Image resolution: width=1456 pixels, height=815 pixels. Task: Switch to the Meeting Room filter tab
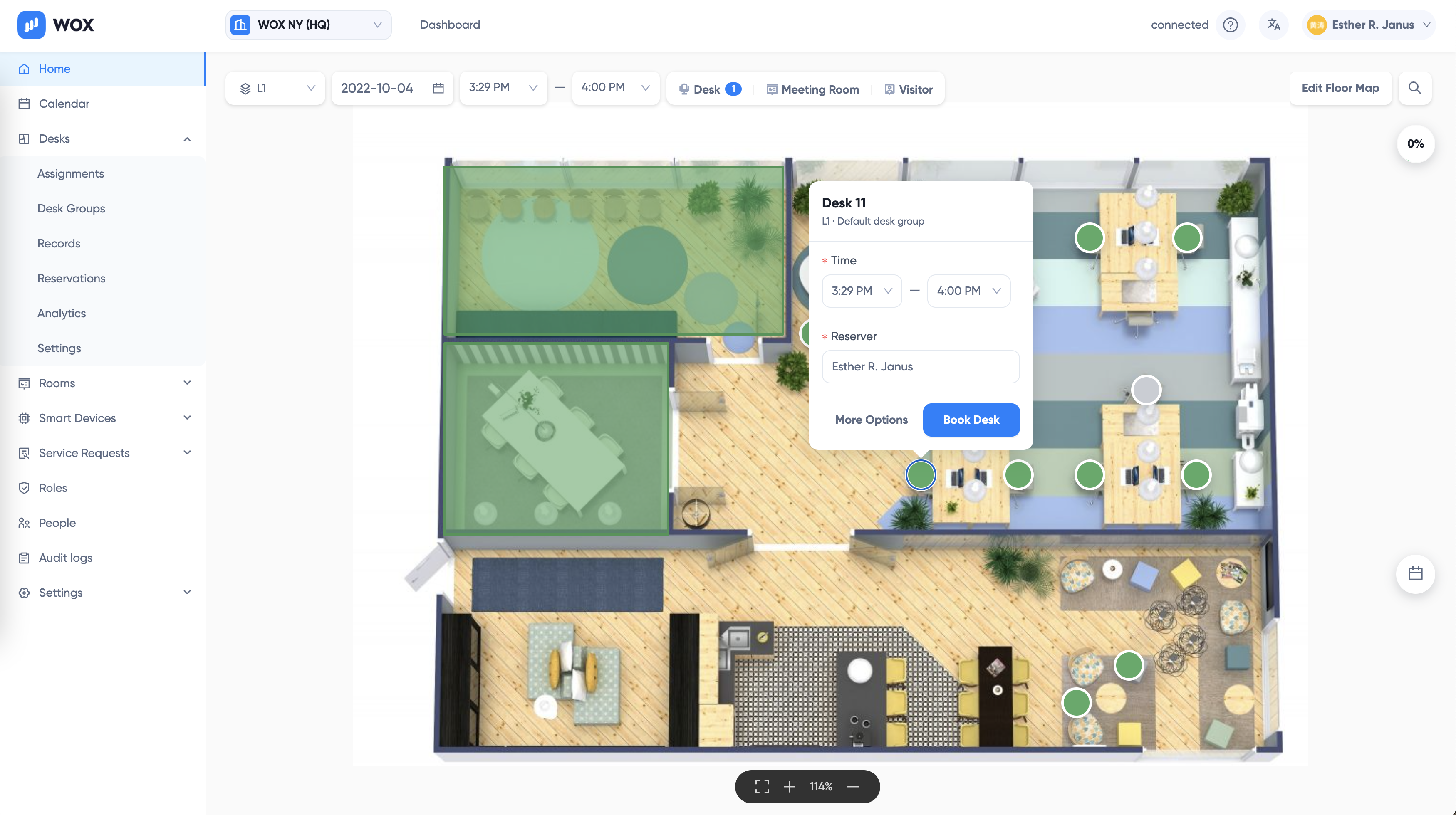click(x=813, y=89)
